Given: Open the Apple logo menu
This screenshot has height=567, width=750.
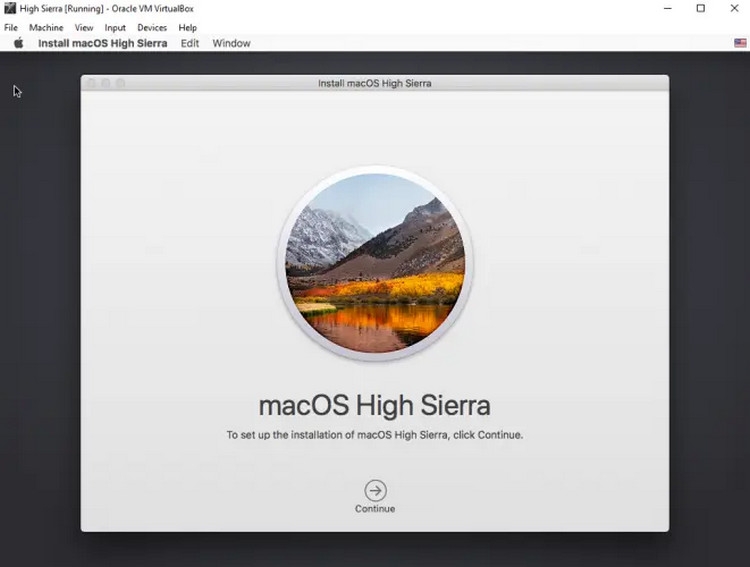Looking at the screenshot, I should 19,43.
